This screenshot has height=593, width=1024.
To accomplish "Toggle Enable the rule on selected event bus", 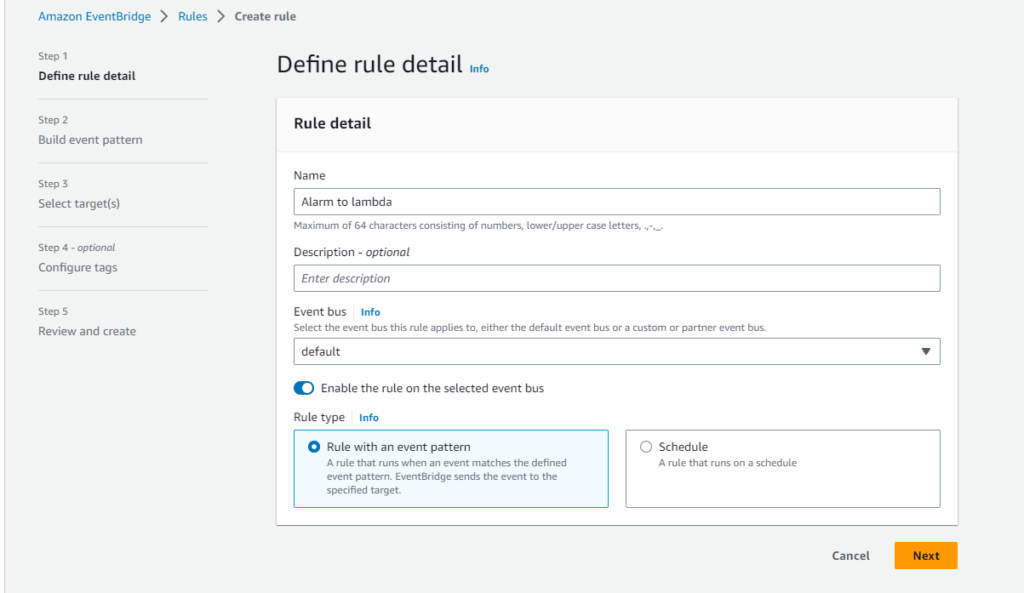I will [304, 388].
